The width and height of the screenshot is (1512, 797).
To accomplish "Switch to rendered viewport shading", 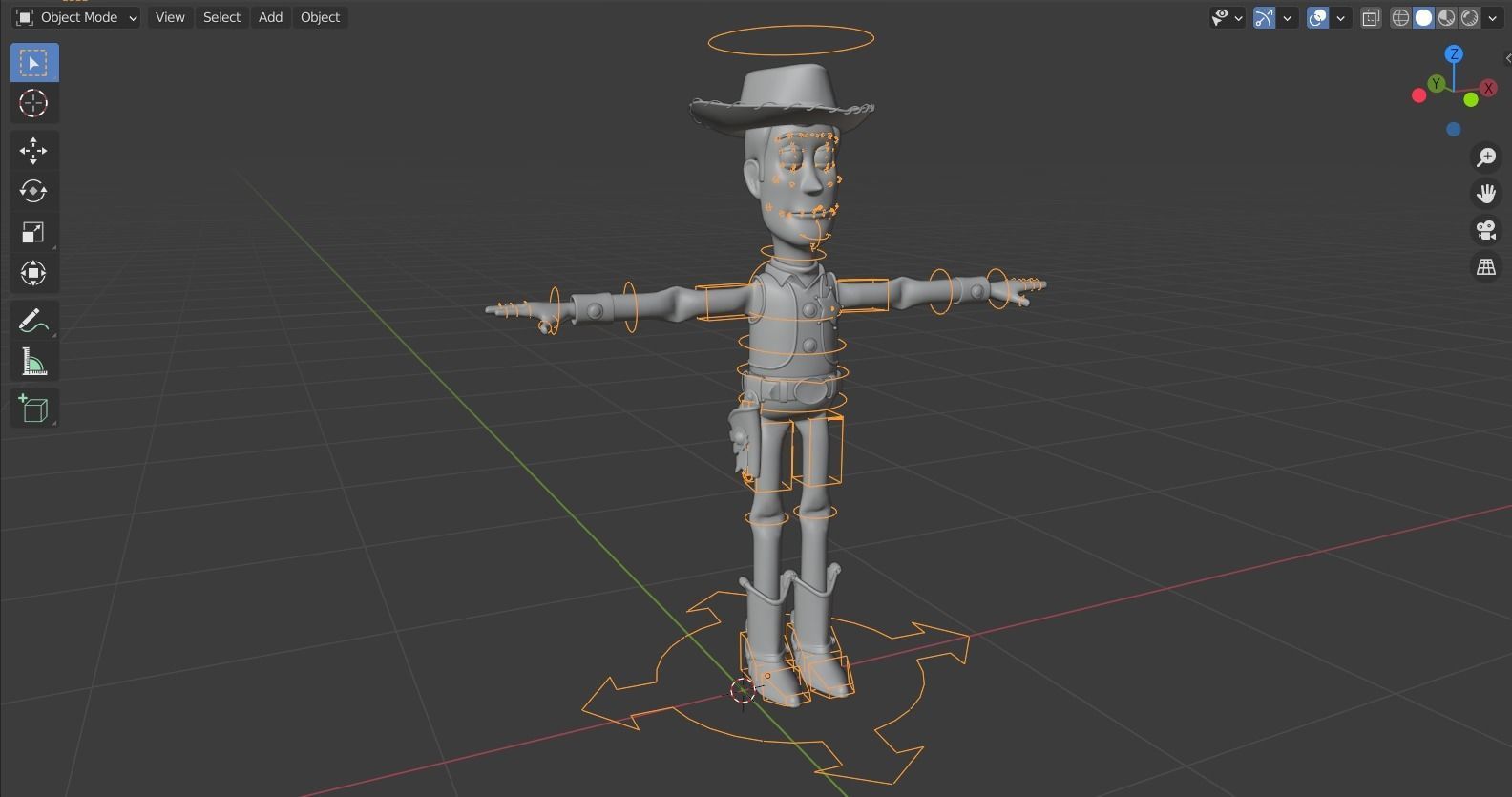I will tap(1470, 17).
